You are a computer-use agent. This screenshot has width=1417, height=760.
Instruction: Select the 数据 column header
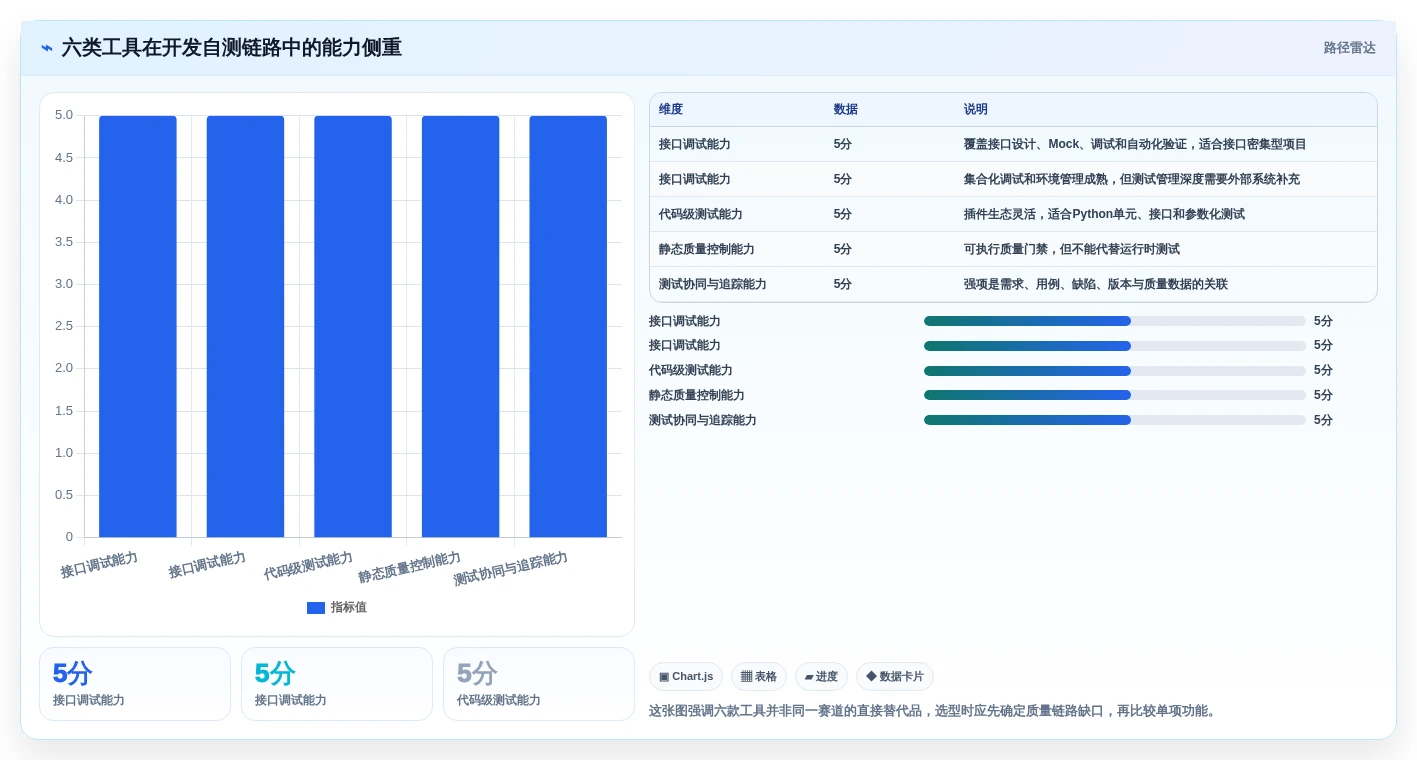click(x=846, y=110)
